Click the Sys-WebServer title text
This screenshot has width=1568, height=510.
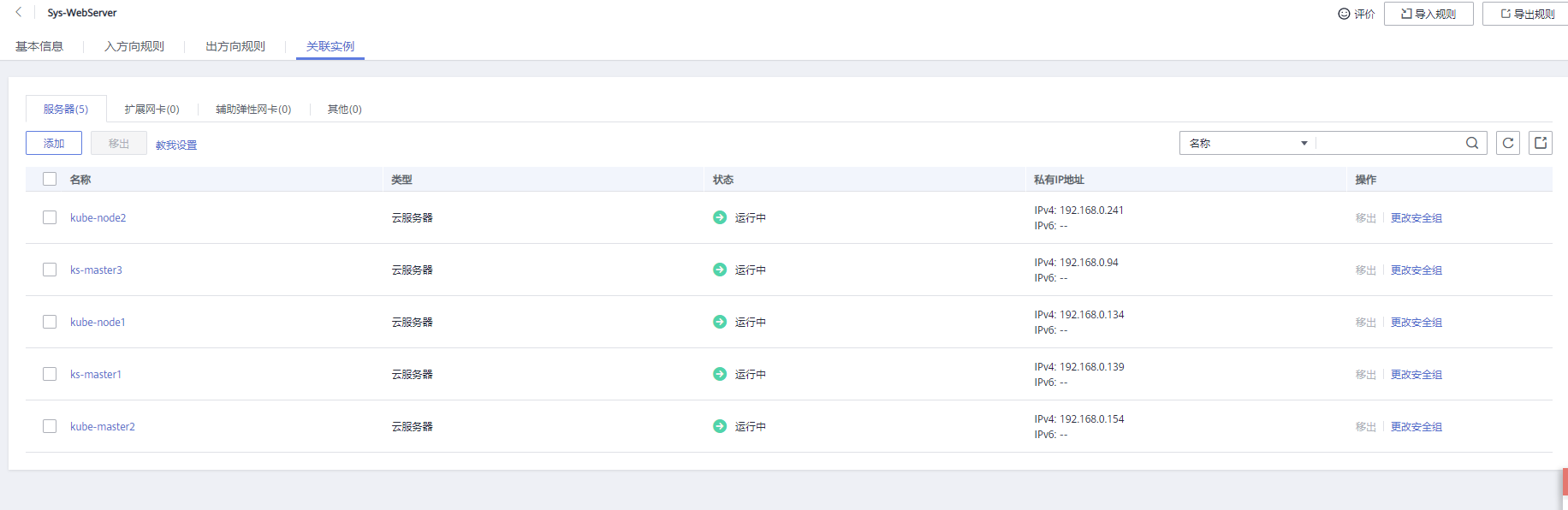(82, 13)
